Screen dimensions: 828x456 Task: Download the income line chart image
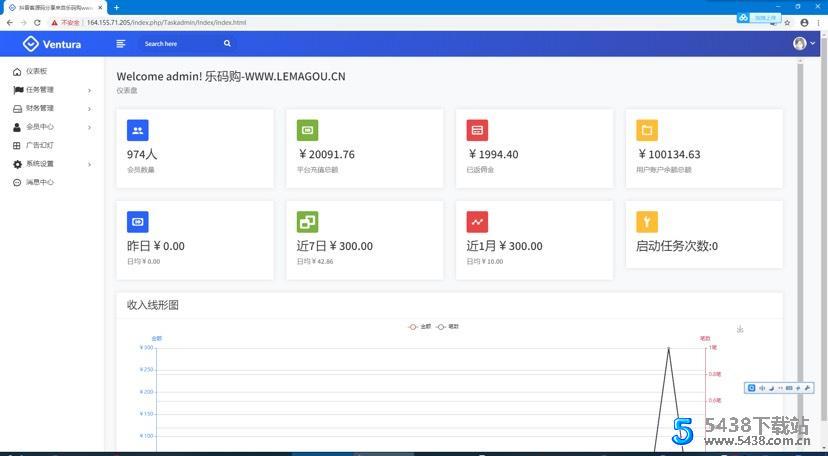click(740, 329)
